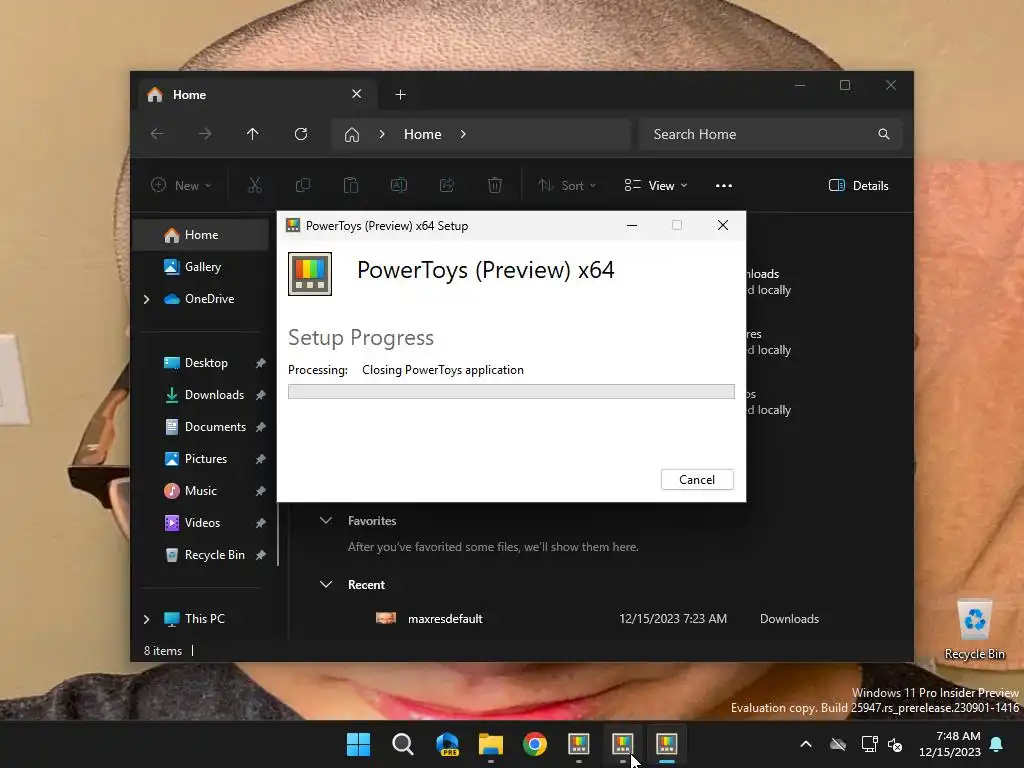
Task: Collapse the Recent section
Action: pos(326,584)
